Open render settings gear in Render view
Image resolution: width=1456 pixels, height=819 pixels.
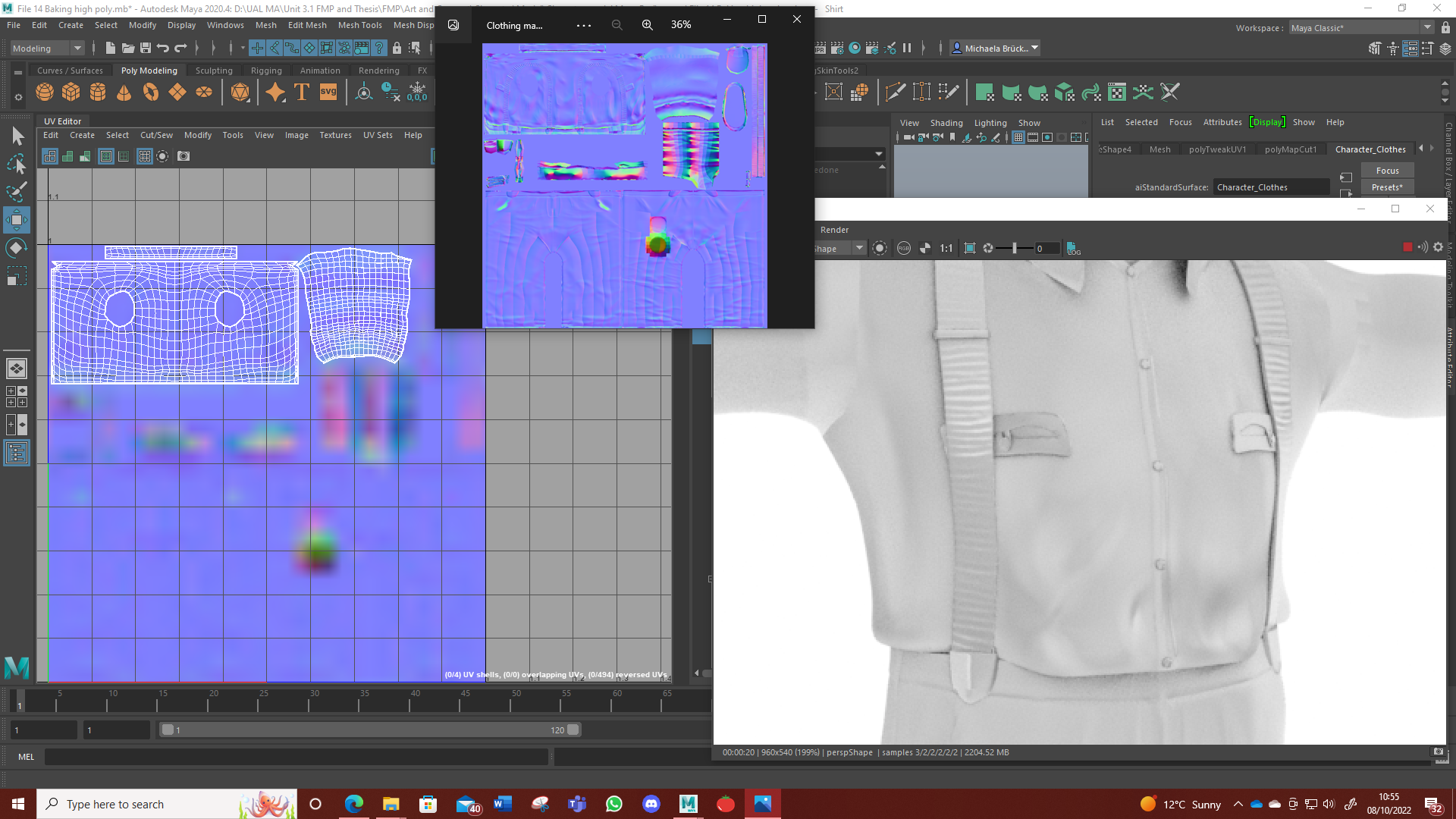pos(1438,247)
